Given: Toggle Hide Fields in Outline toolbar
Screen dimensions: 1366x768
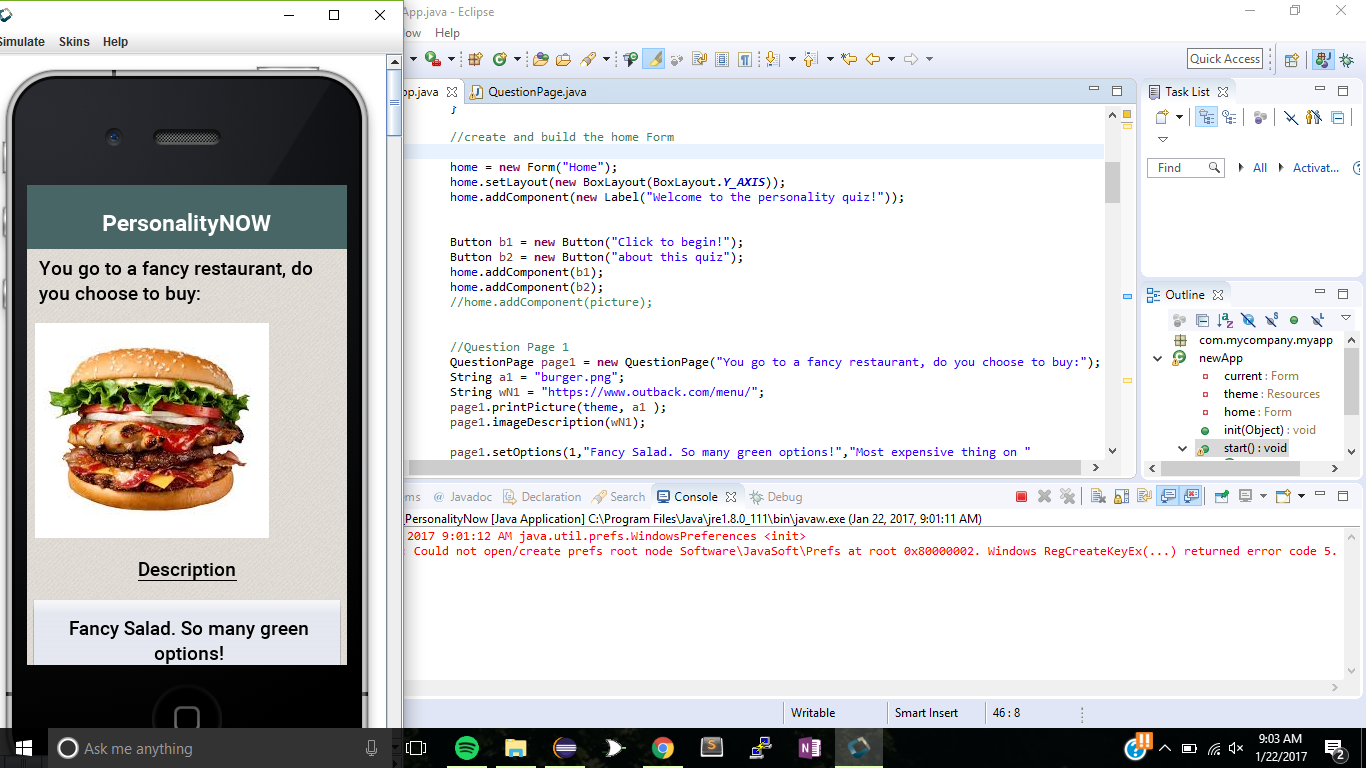Looking at the screenshot, I should click(1248, 321).
